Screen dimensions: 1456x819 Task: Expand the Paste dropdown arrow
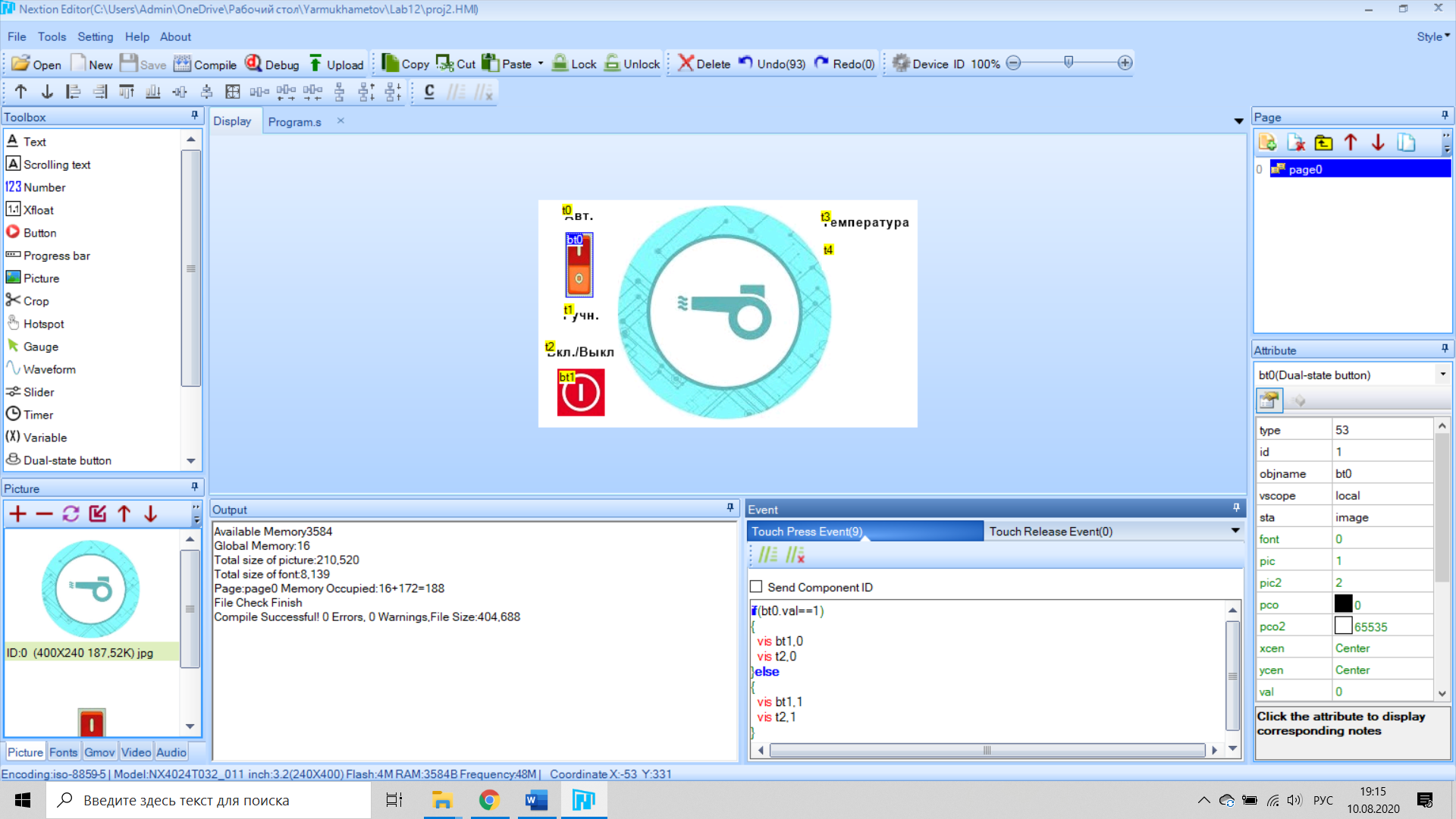coord(541,64)
